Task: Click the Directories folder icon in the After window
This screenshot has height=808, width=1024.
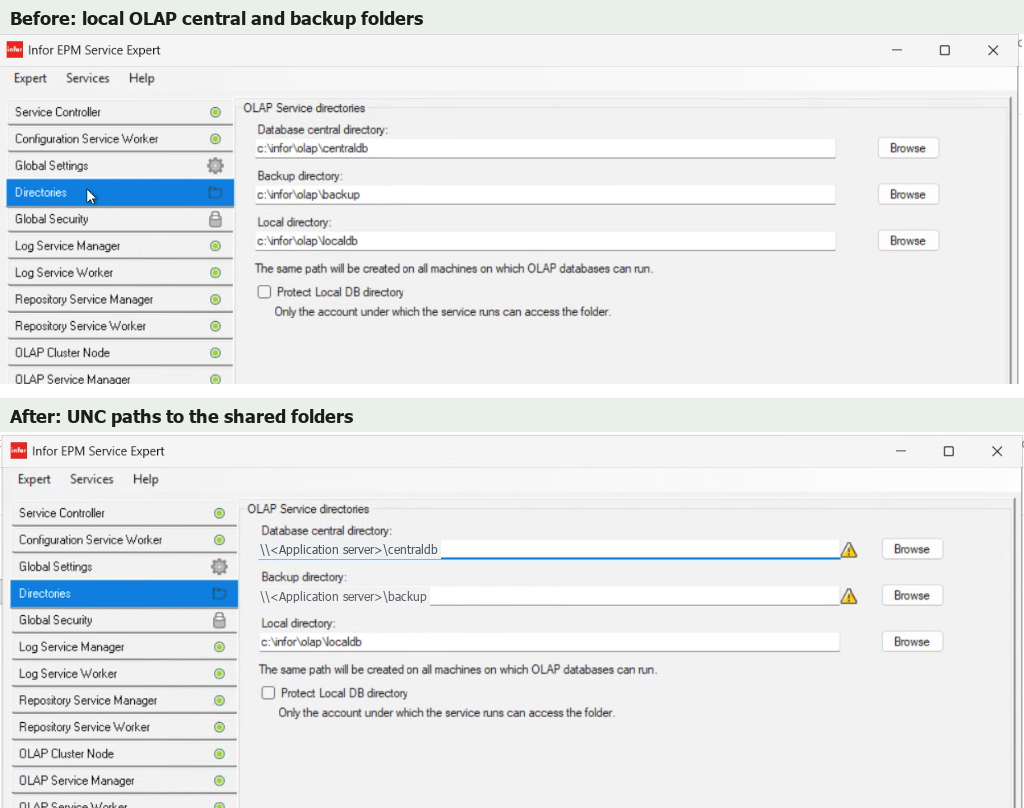Action: (x=219, y=594)
